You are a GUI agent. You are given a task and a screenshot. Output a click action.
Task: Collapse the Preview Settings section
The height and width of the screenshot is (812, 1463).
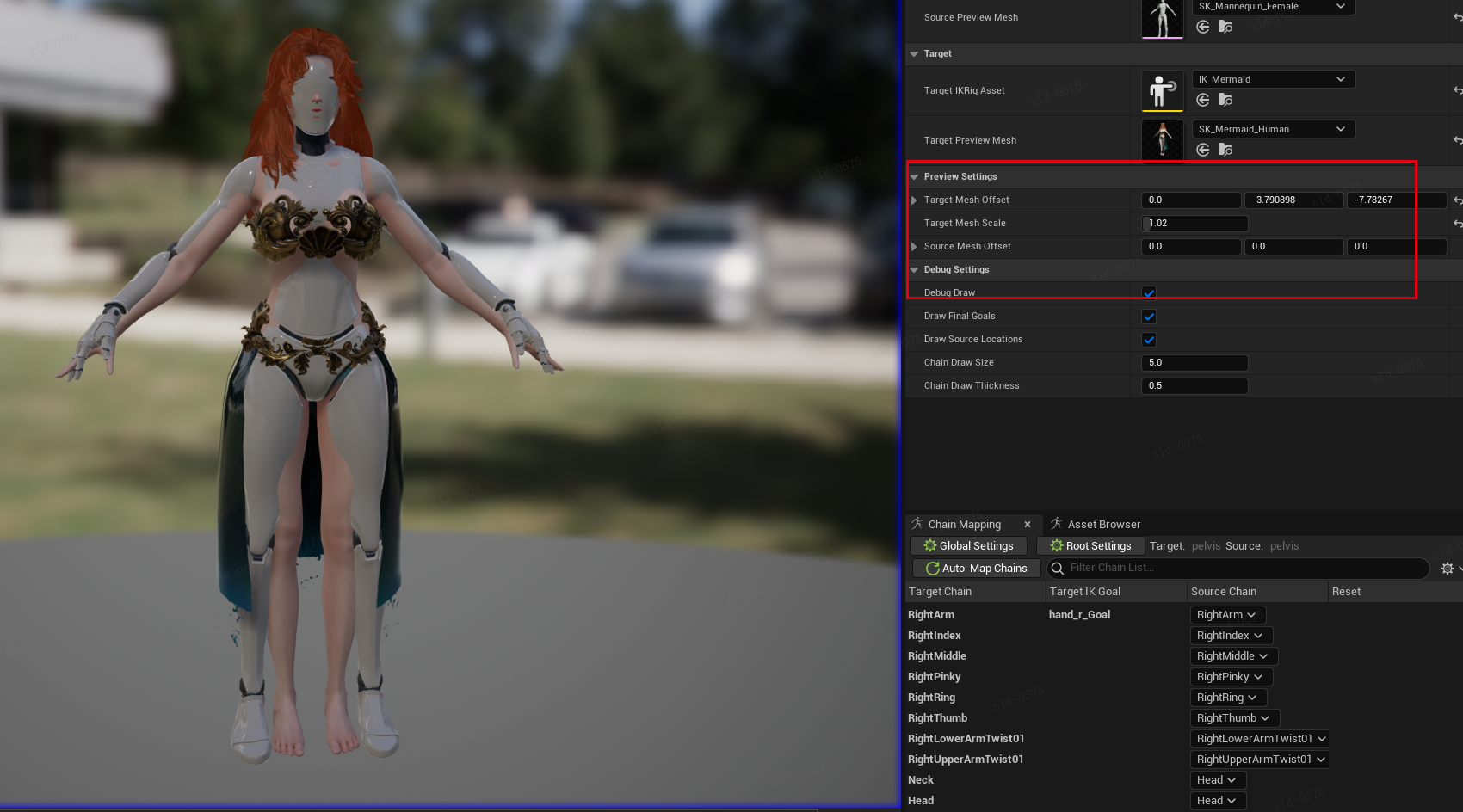[914, 176]
